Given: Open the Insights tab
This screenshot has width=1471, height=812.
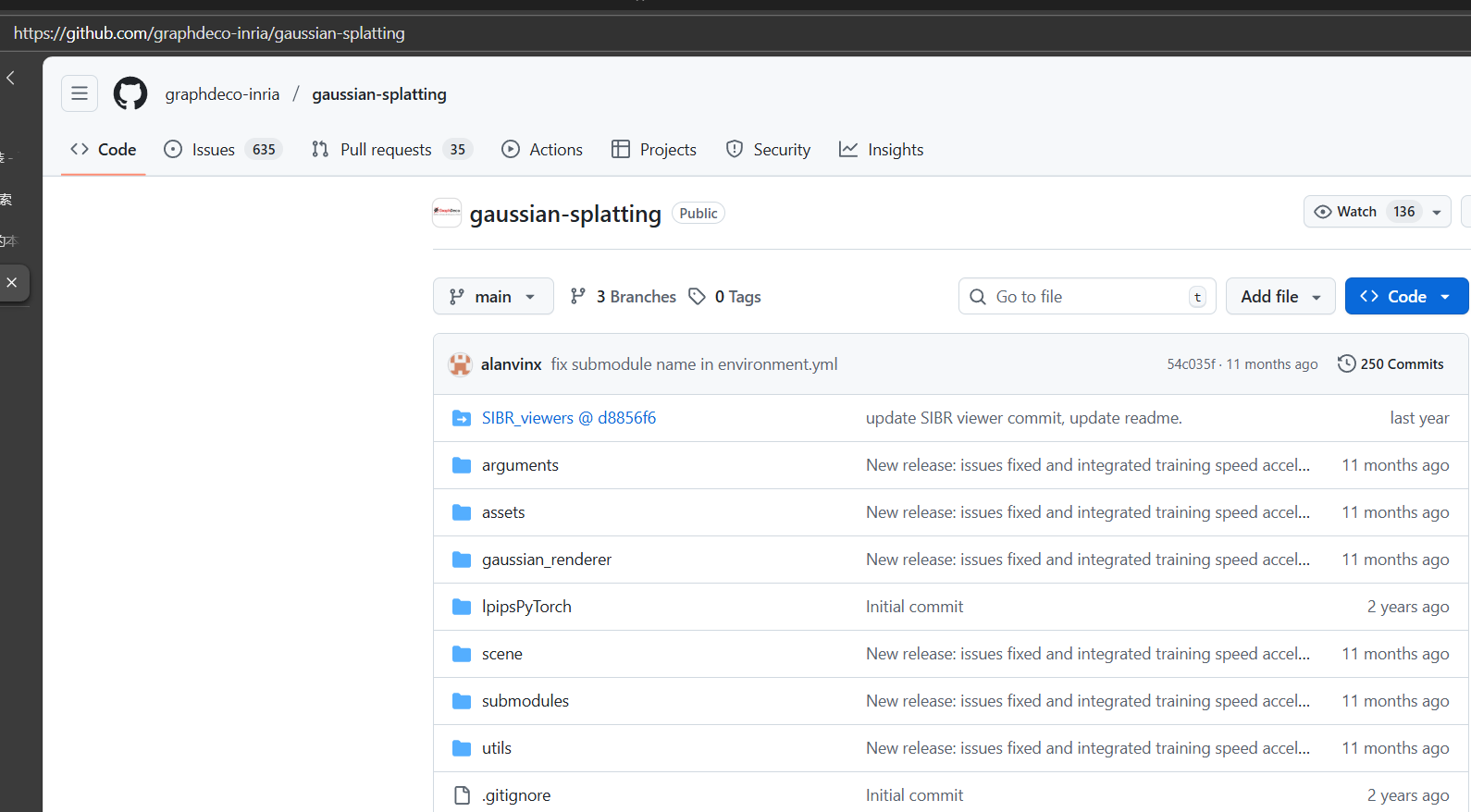Looking at the screenshot, I should pyautogui.click(x=882, y=150).
